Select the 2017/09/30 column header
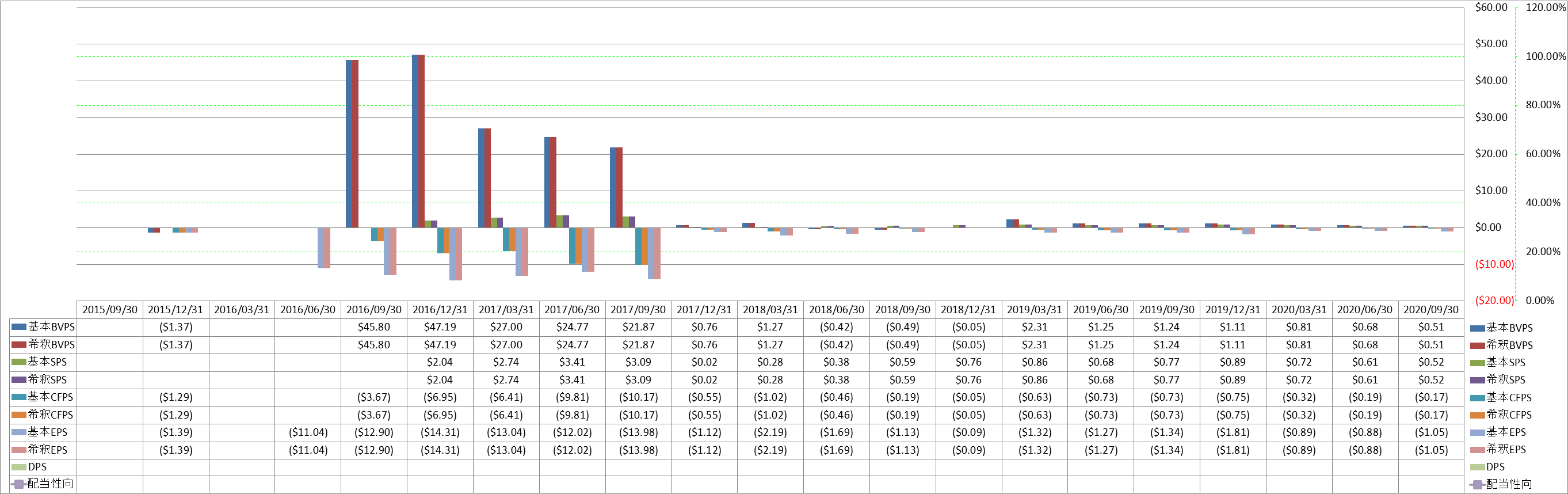This screenshot has height=494, width=1568. [638, 309]
